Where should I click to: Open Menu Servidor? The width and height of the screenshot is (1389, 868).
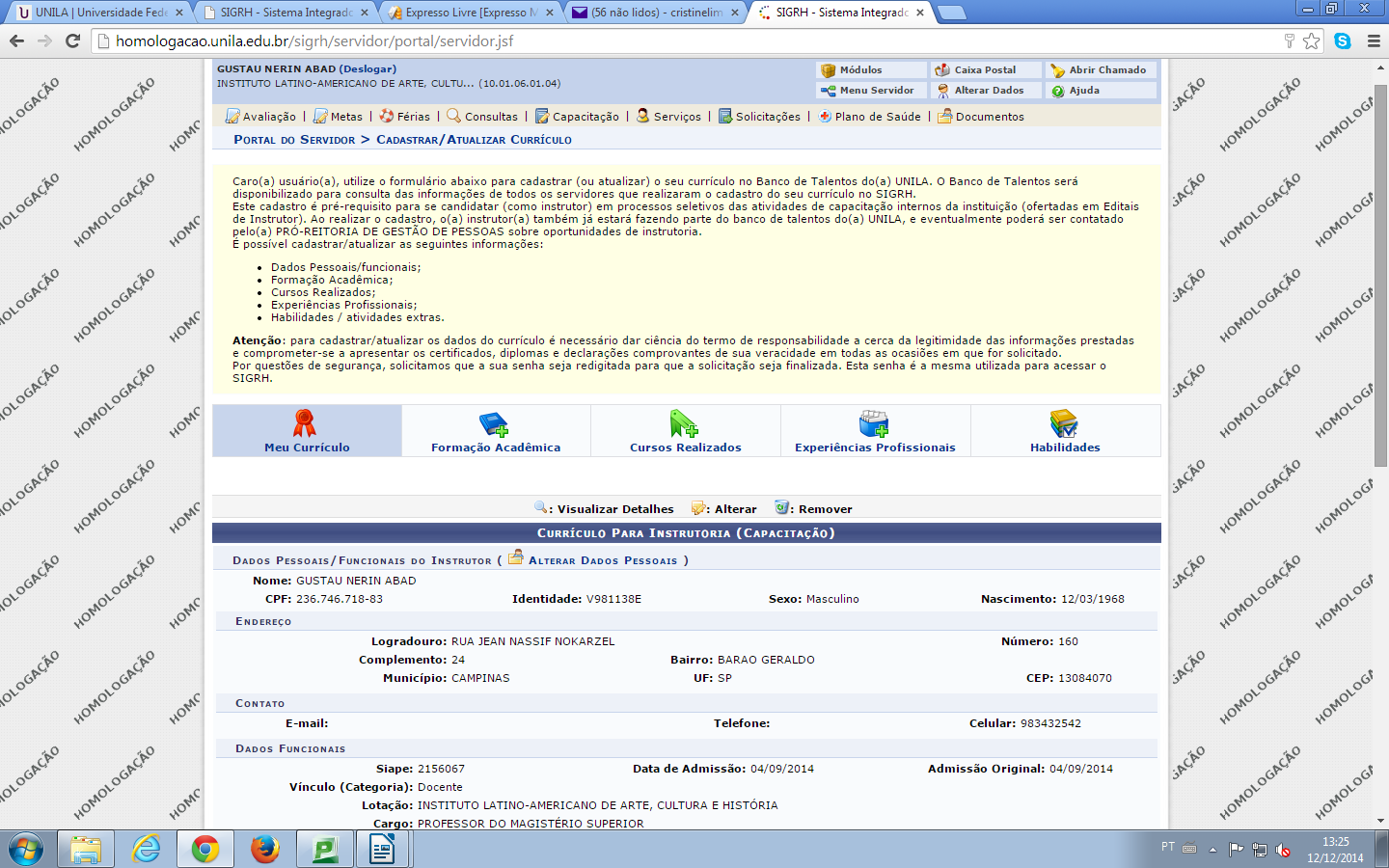(871, 91)
